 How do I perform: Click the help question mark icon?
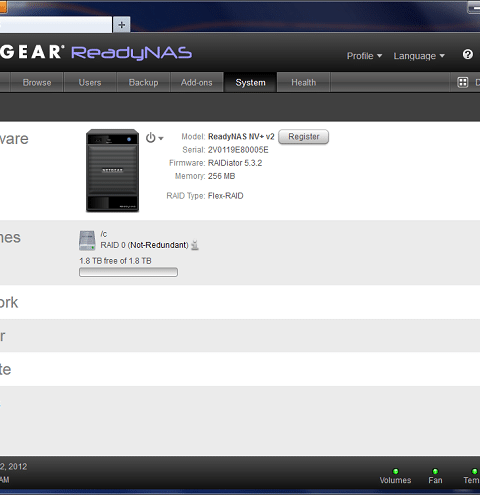(468, 54)
